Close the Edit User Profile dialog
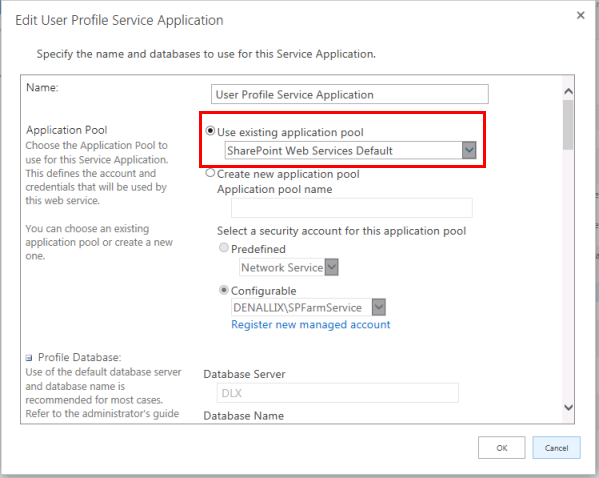The image size is (599, 478). 580,15
